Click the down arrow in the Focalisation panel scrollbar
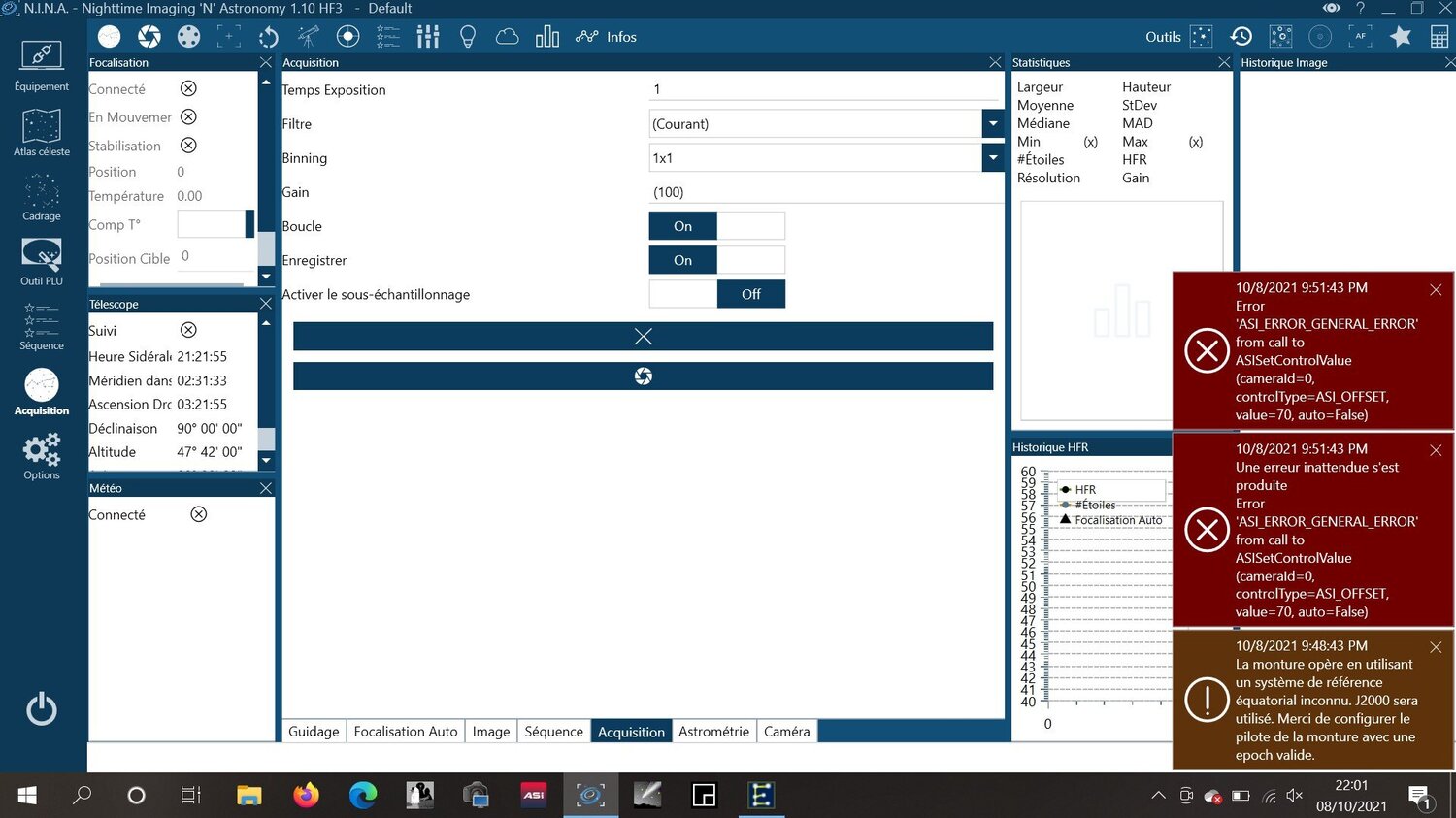1456x818 pixels. tap(266, 277)
